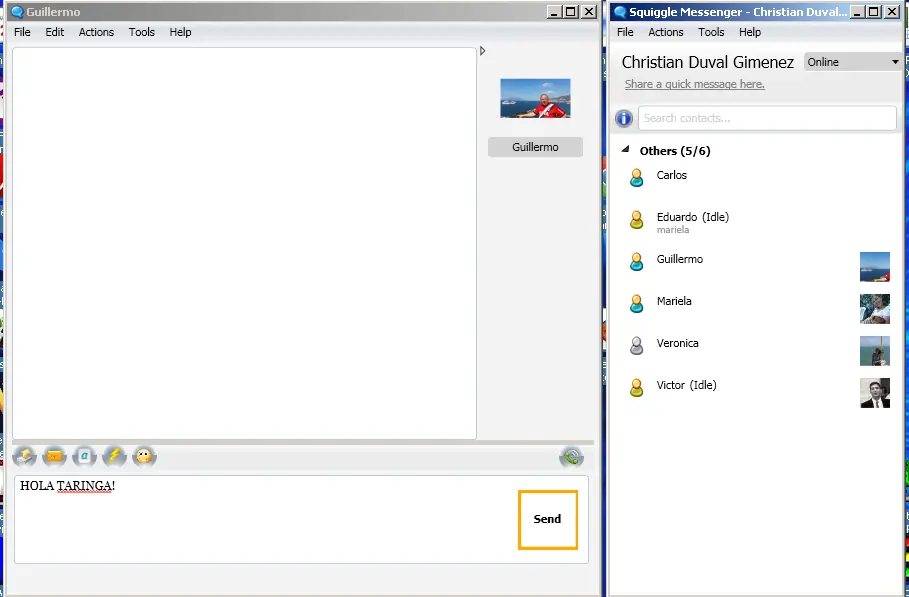Screen dimensions: 909x597
Task: Click Eduardo's idle status icon
Action: point(637,220)
